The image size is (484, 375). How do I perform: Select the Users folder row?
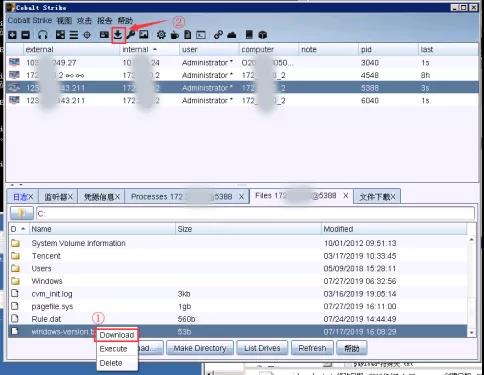(x=238, y=268)
